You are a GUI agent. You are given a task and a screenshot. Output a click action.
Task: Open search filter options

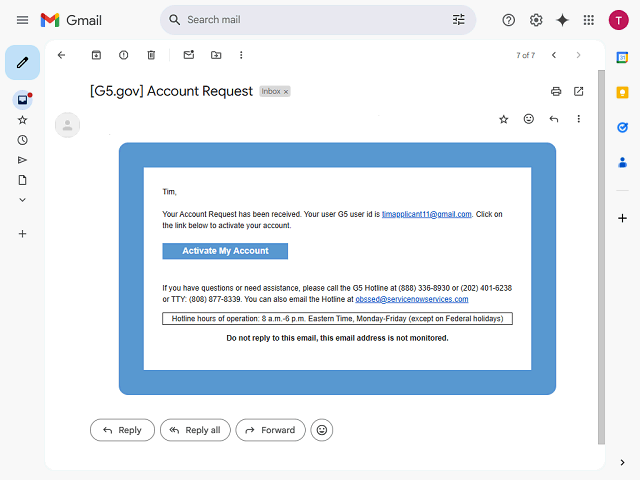458,20
